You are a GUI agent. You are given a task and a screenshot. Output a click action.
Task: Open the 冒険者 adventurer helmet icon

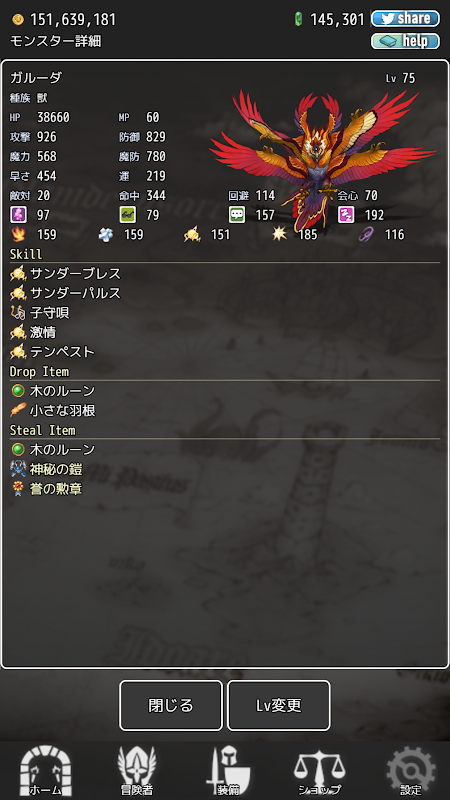coord(136,770)
